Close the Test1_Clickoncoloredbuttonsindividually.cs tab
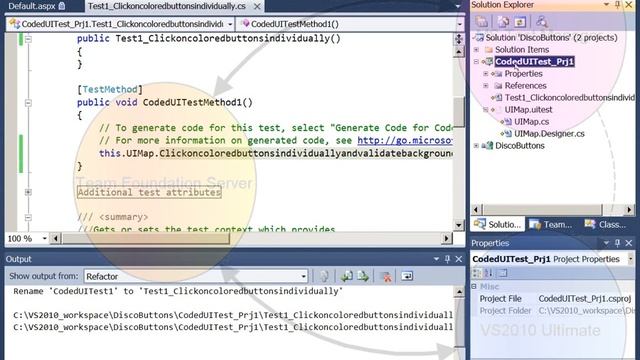This screenshot has height=360, width=640. coord(257,6)
